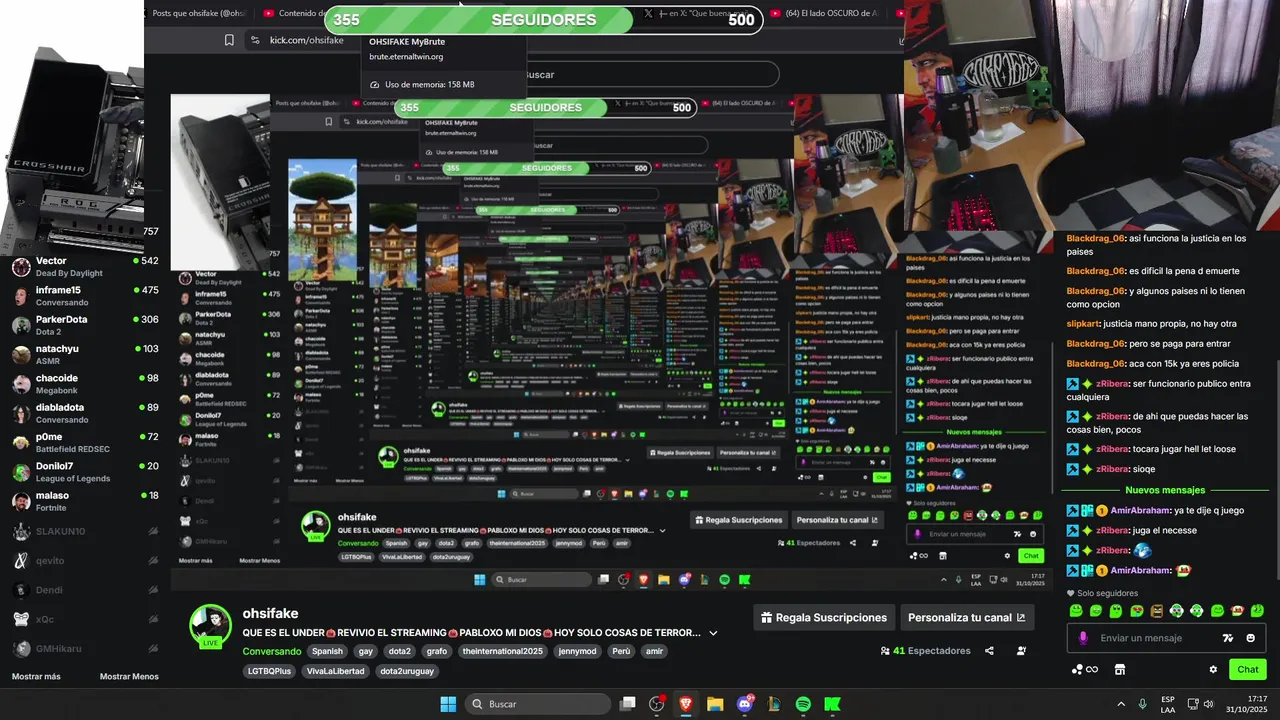Viewport: 1280px width, 720px height.
Task: Click the bookmark icon in address bar
Action: (x=229, y=40)
